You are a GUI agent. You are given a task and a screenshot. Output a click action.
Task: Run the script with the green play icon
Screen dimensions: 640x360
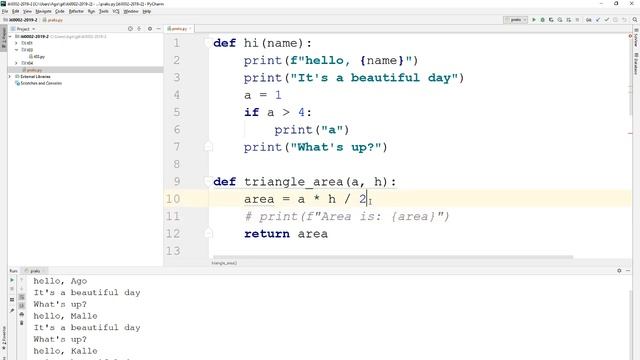click(533, 20)
